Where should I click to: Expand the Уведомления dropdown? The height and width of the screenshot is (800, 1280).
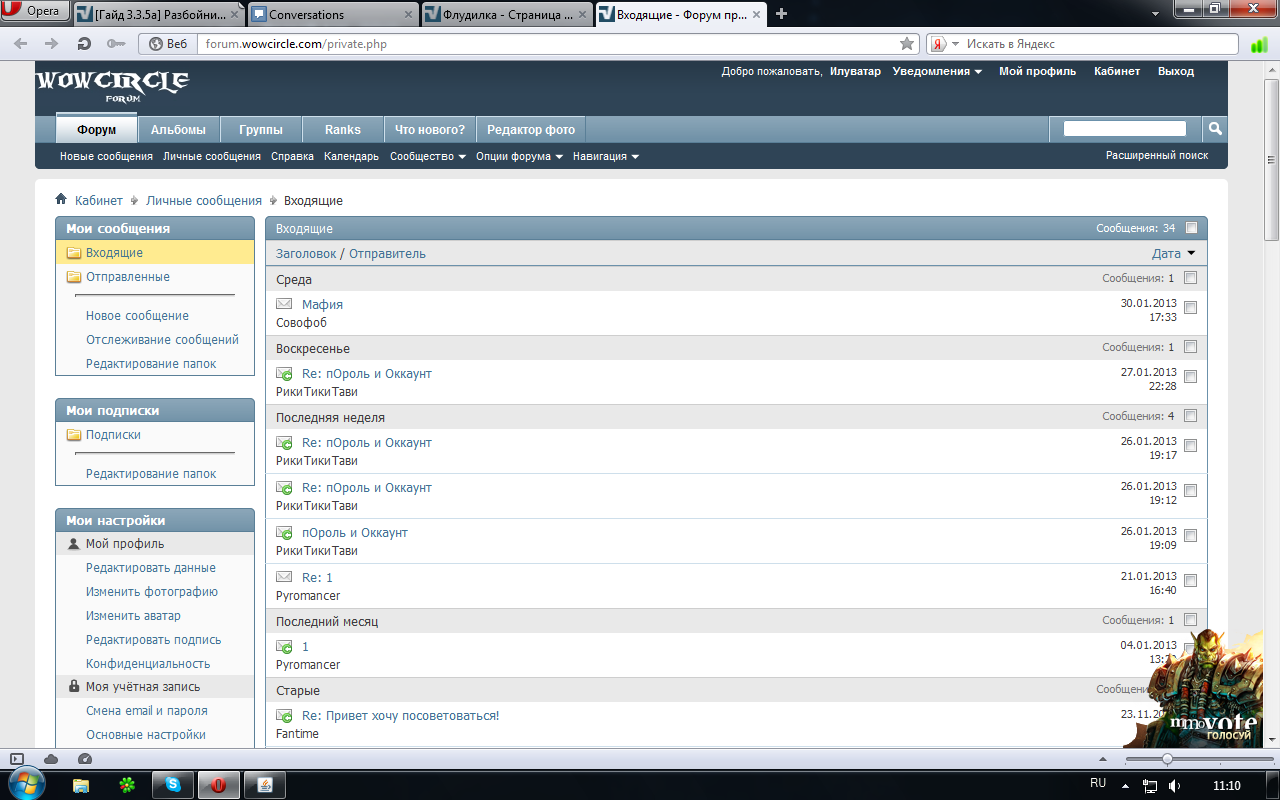click(x=937, y=72)
